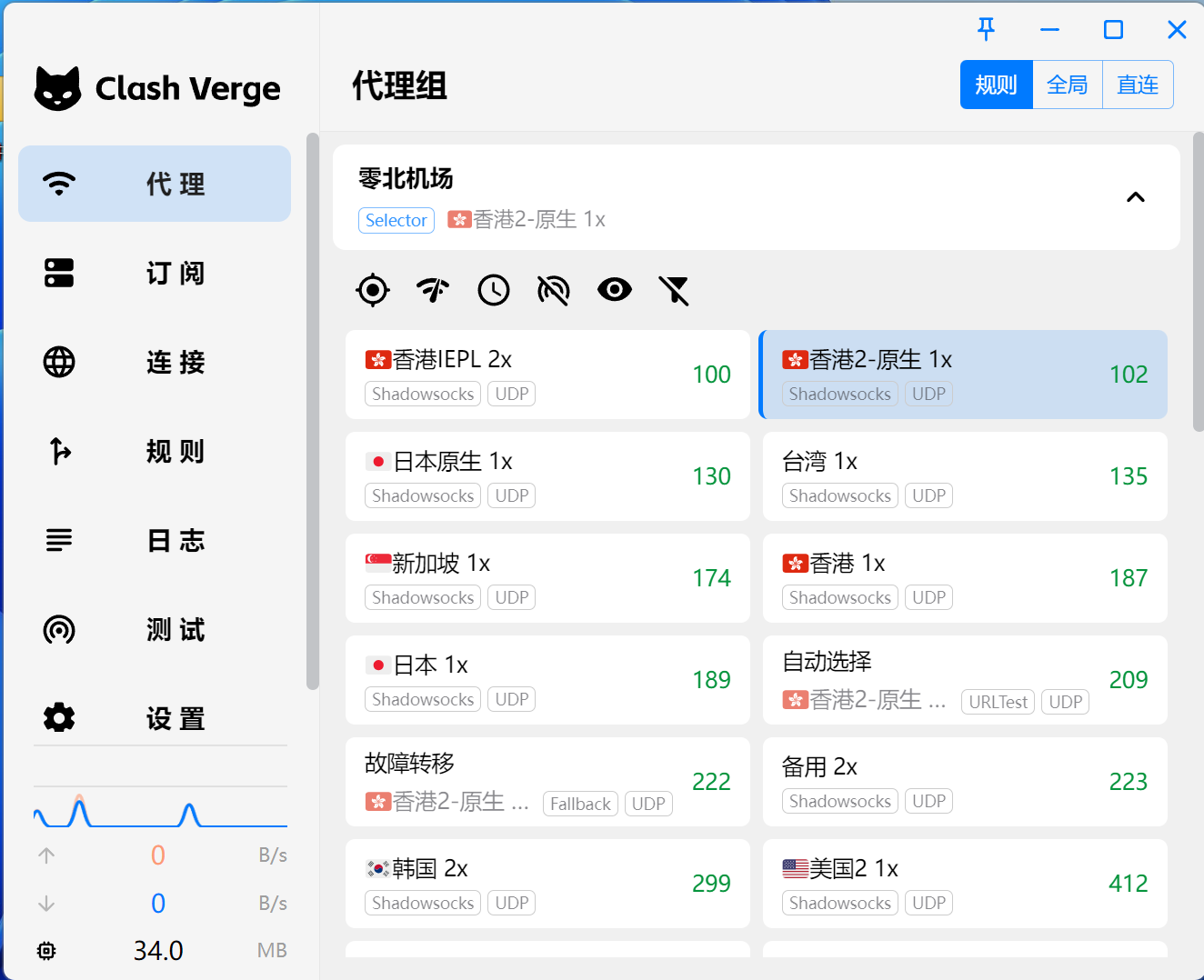Pin the window with the pushpin icon
The width and height of the screenshot is (1204, 980).
[986, 29]
